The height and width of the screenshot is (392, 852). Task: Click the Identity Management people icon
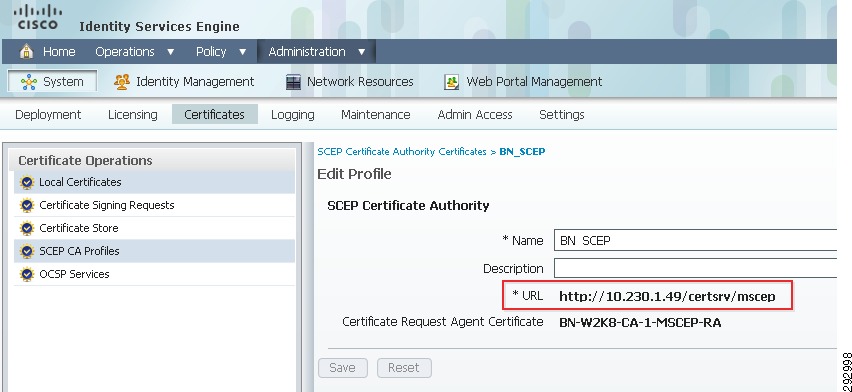122,82
